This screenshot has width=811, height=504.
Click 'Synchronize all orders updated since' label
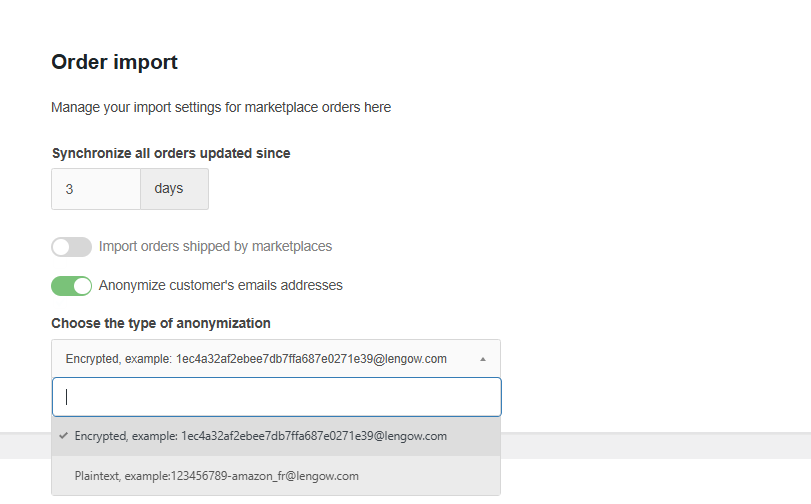click(171, 153)
